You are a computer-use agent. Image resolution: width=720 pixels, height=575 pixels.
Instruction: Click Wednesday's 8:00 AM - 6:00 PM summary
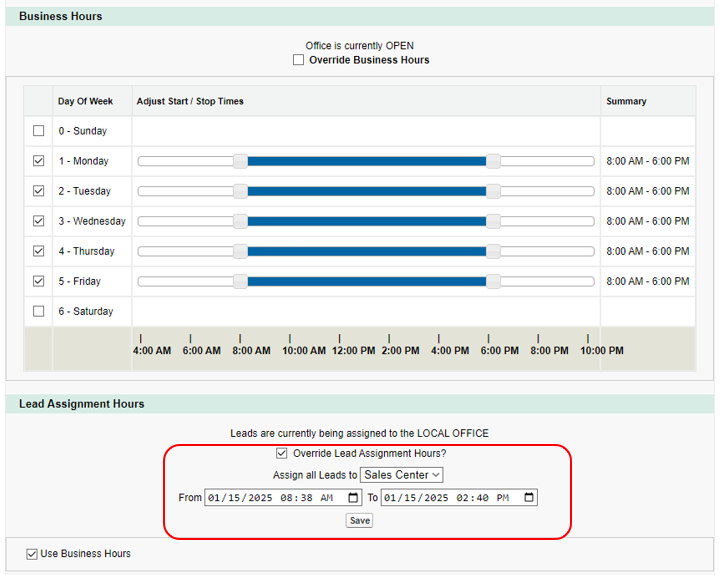[x=647, y=221]
